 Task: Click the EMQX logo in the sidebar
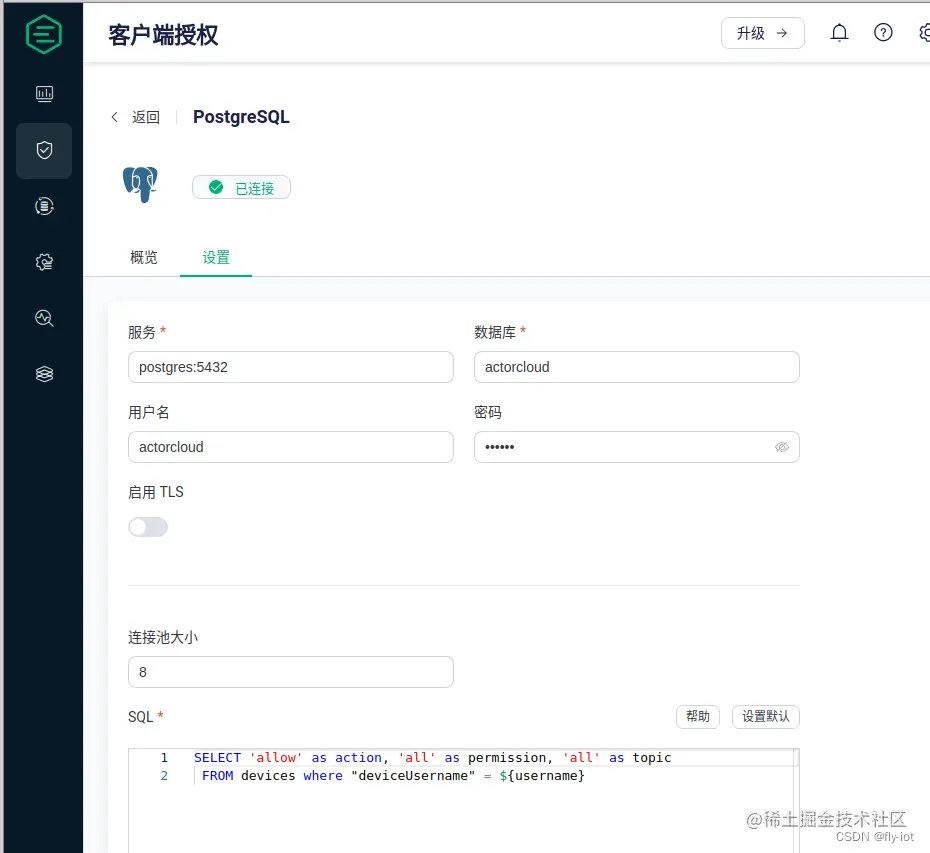[42, 33]
